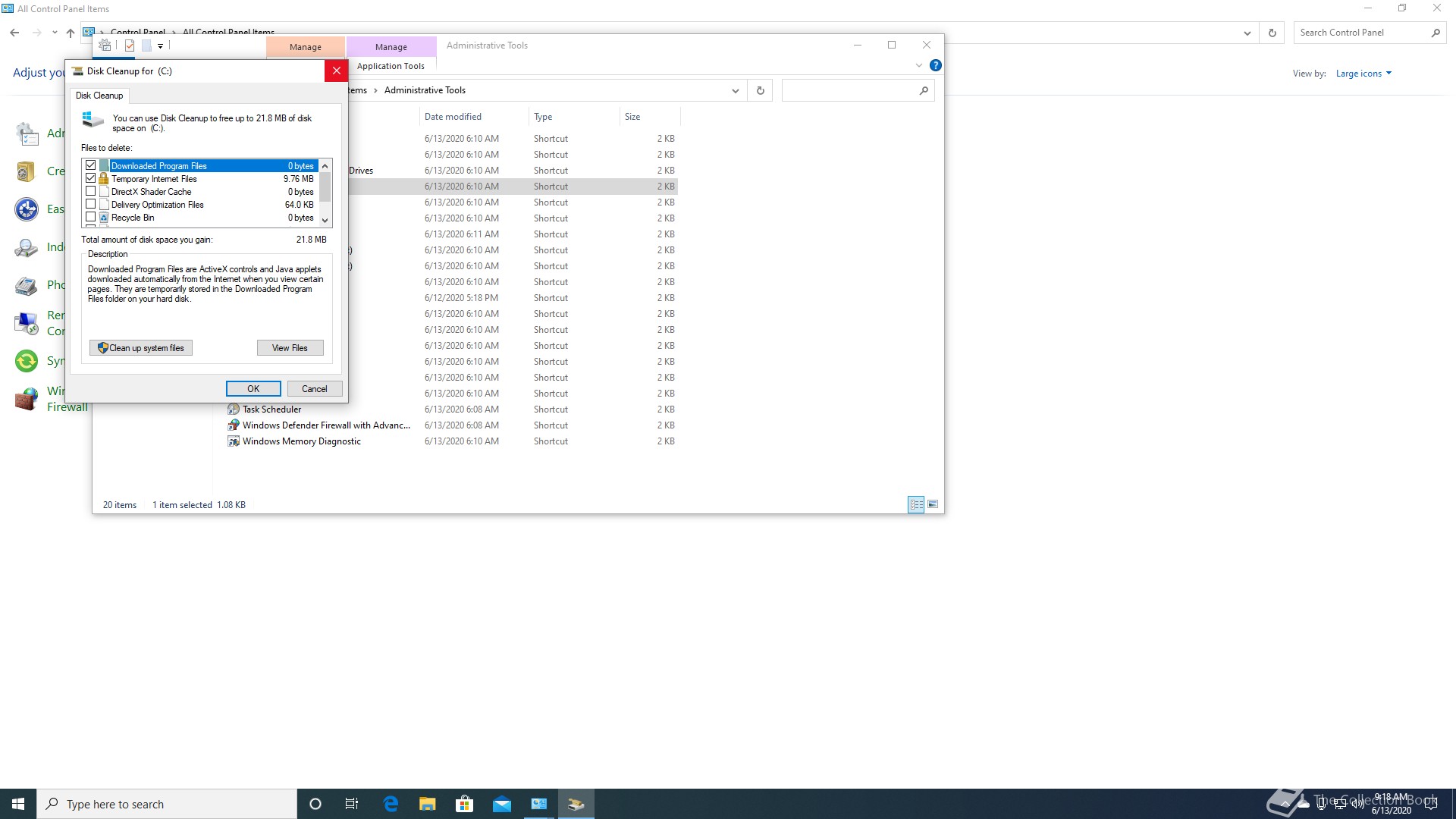Viewport: 1456px width, 819px height.
Task: Check DirectX Shader Cache checkbox
Action: [91, 192]
